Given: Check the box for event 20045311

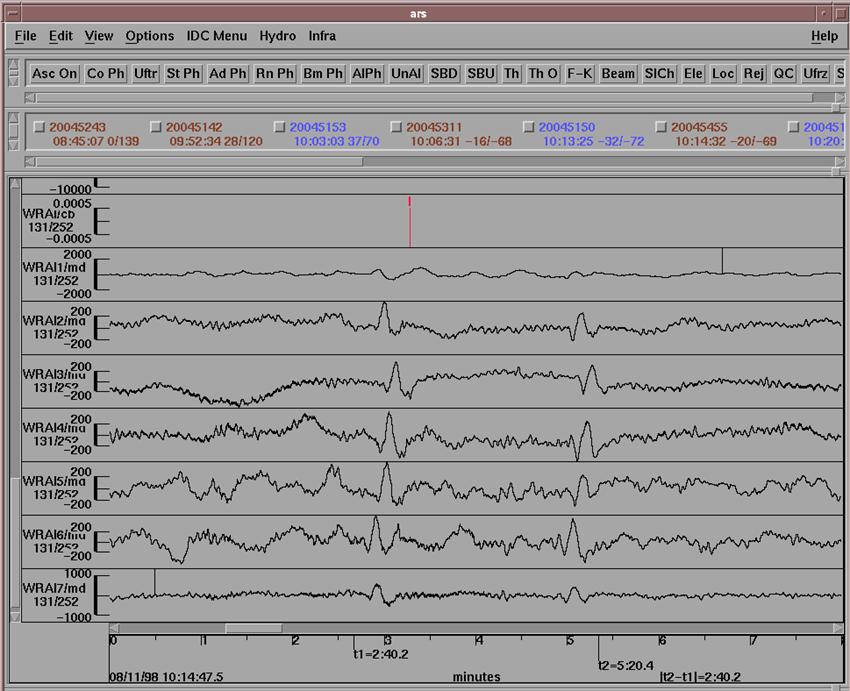Looking at the screenshot, I should [x=397, y=127].
